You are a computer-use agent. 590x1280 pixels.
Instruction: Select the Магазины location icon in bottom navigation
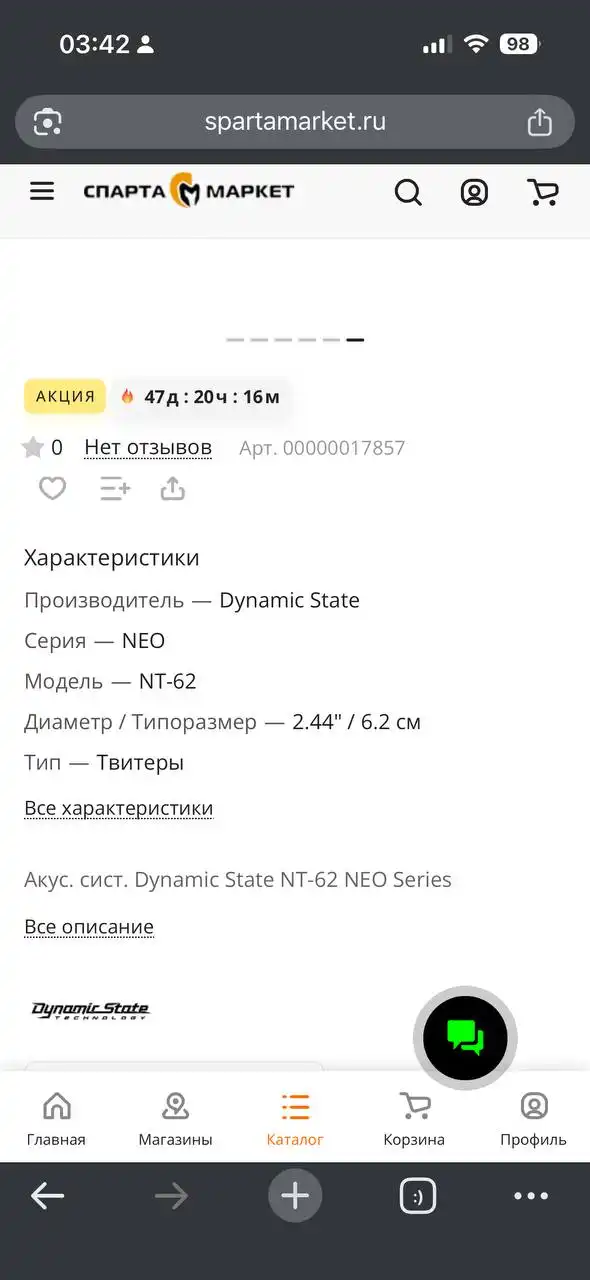pyautogui.click(x=175, y=1107)
